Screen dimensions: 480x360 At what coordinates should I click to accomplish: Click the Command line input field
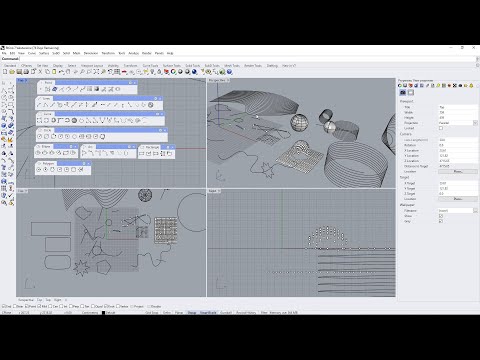point(248,59)
